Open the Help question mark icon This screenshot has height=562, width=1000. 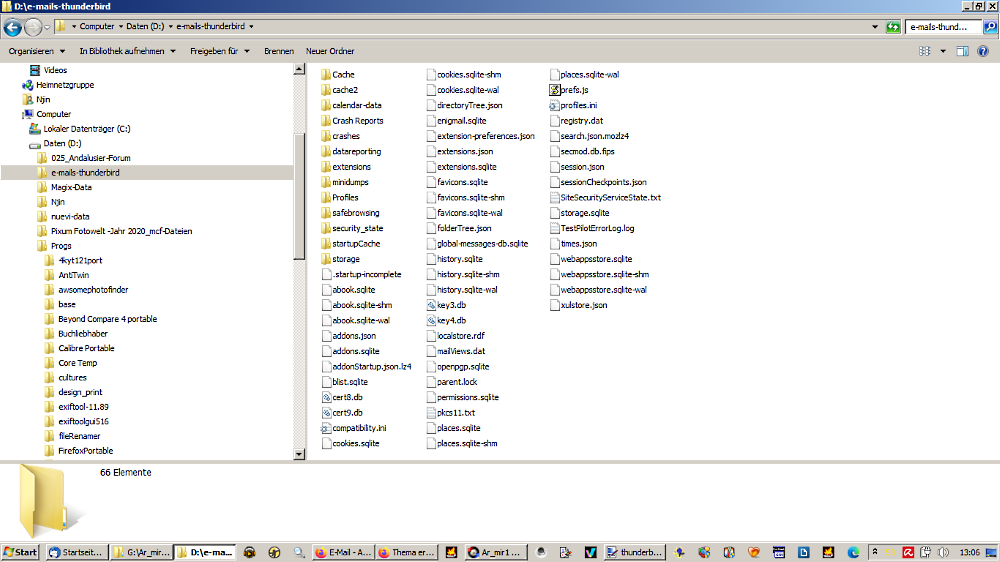pos(983,51)
